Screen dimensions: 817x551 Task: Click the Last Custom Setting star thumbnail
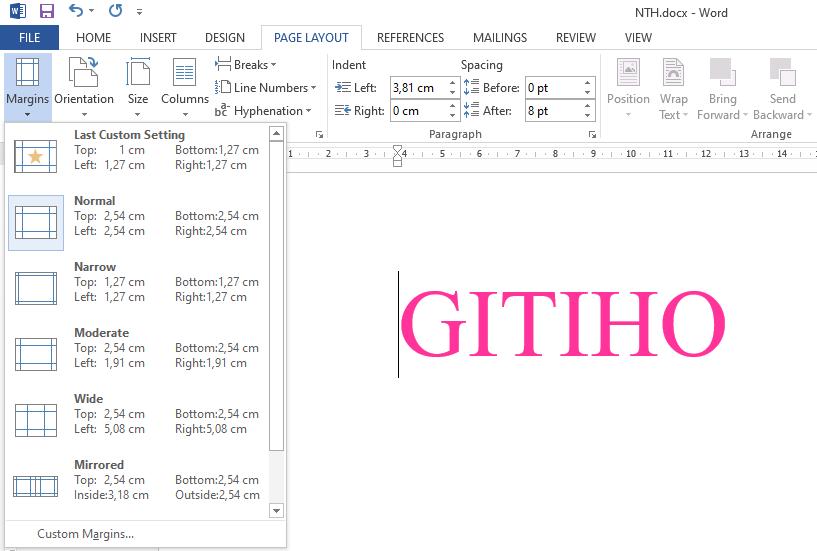[x=35, y=156]
